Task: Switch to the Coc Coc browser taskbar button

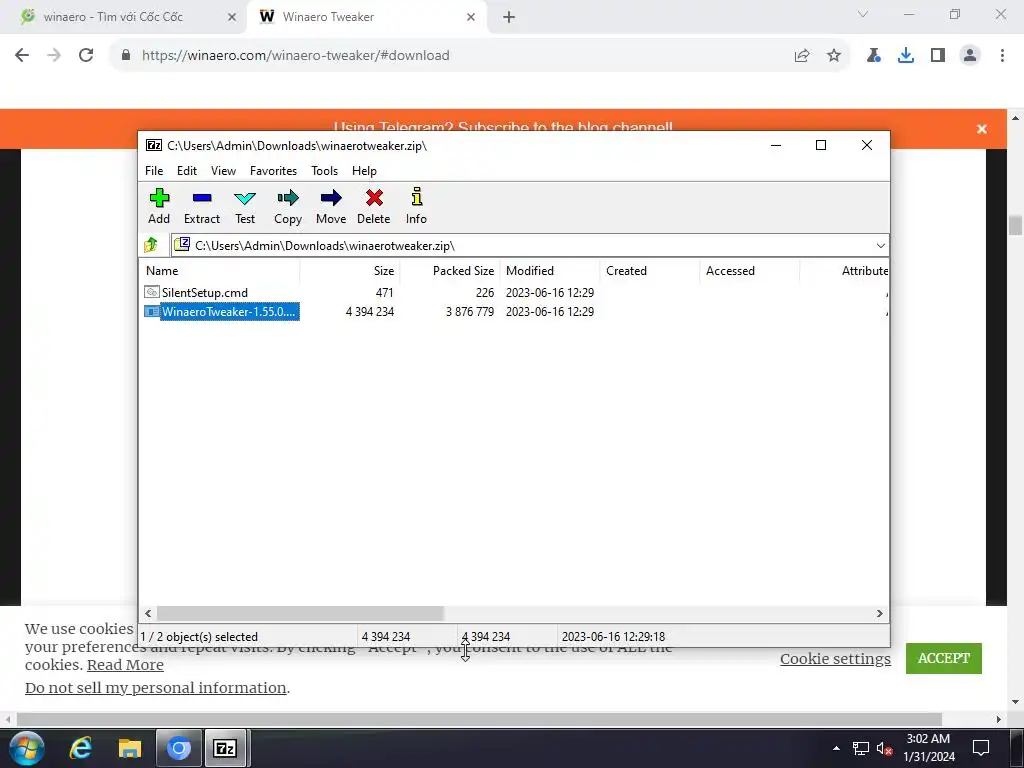Action: [178, 748]
